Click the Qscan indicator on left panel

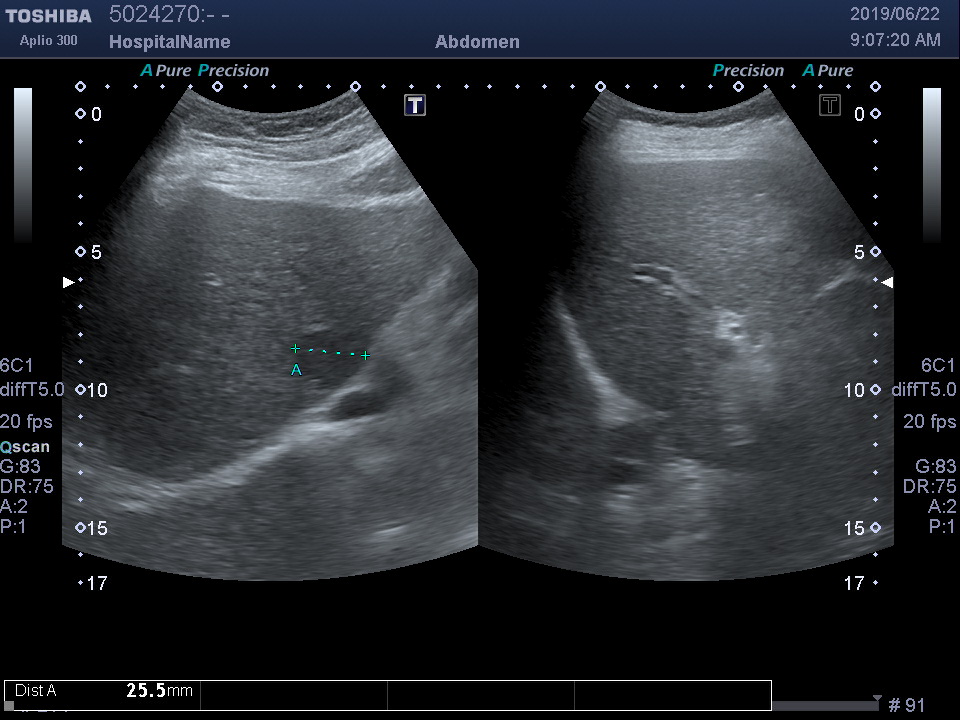[x=25, y=447]
